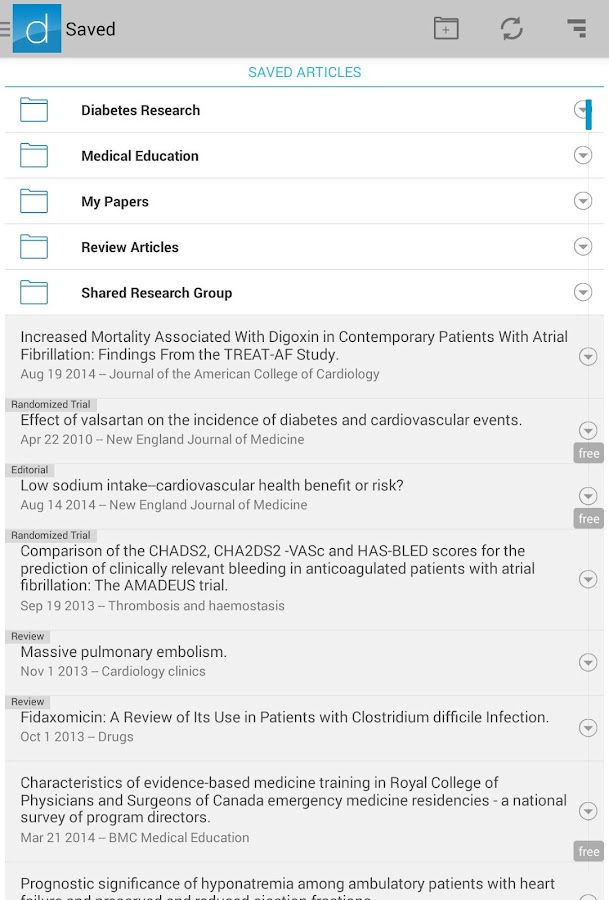Open options arrow for Massive pulmonary embolism

588,662
